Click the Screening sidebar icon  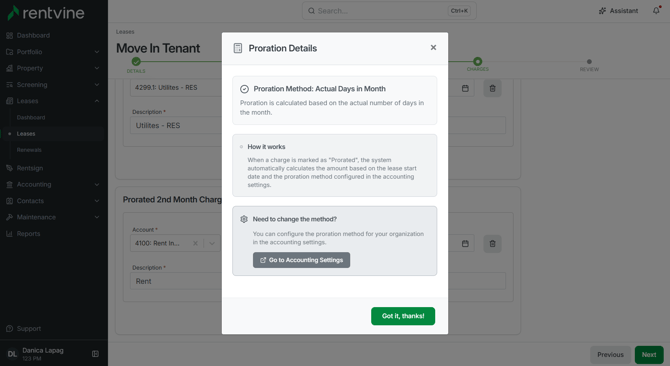click(x=9, y=85)
